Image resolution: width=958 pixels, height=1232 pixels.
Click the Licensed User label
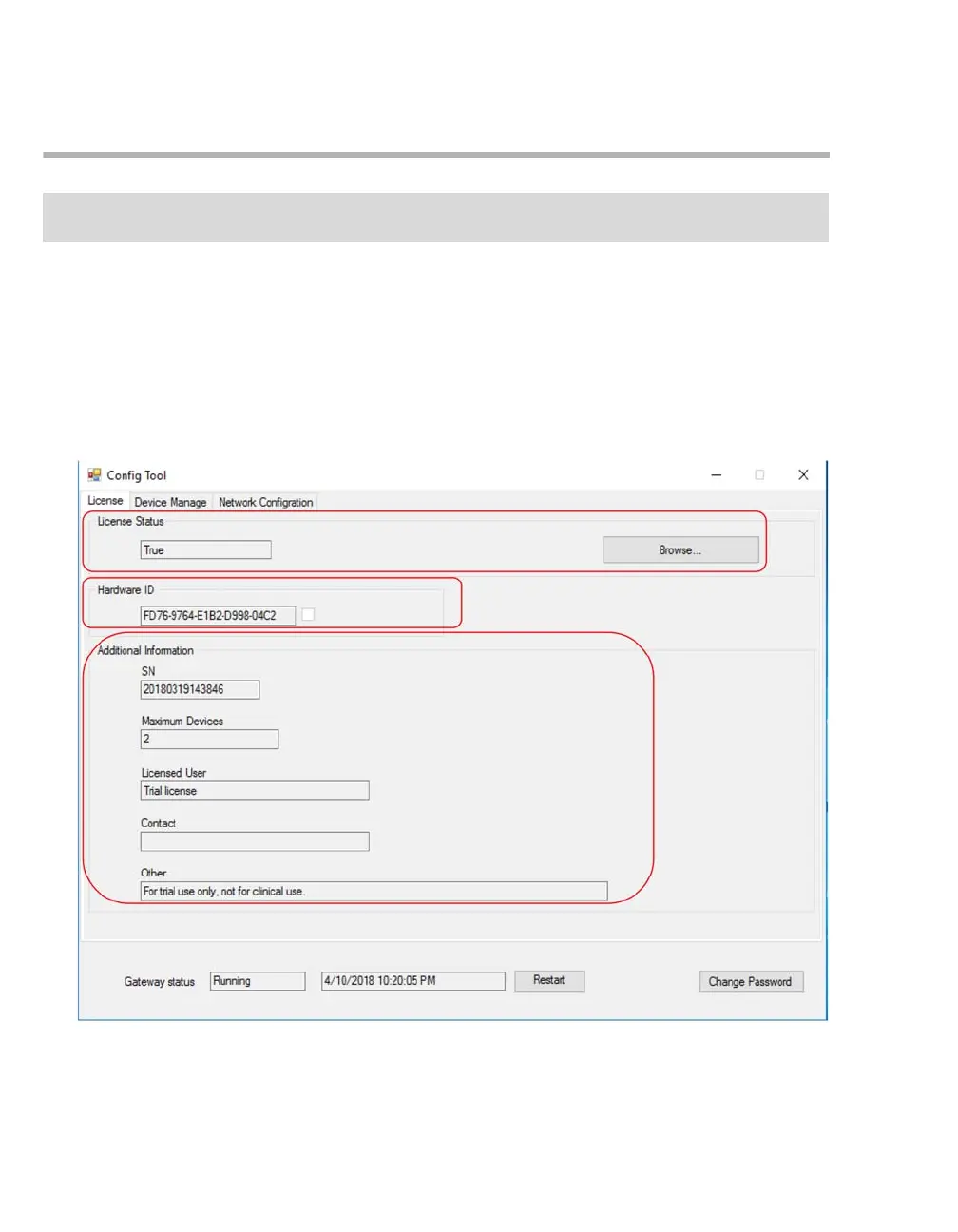(174, 773)
